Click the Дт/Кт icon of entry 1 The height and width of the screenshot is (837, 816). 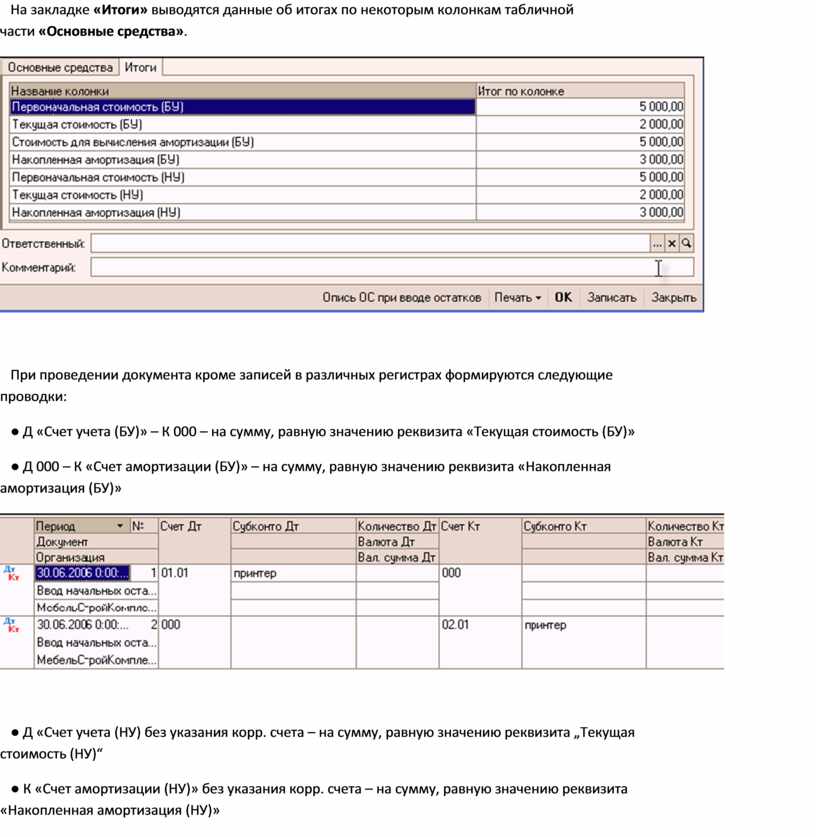pos(13,573)
